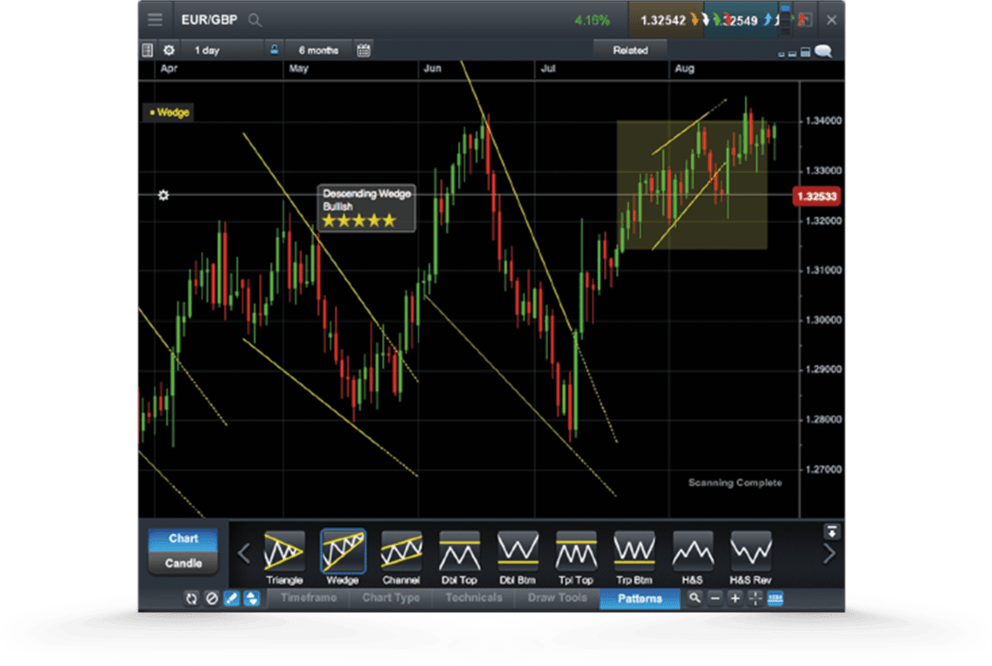This screenshot has height=666, width=992.
Task: Select the Triangle pattern icon
Action: tap(284, 553)
